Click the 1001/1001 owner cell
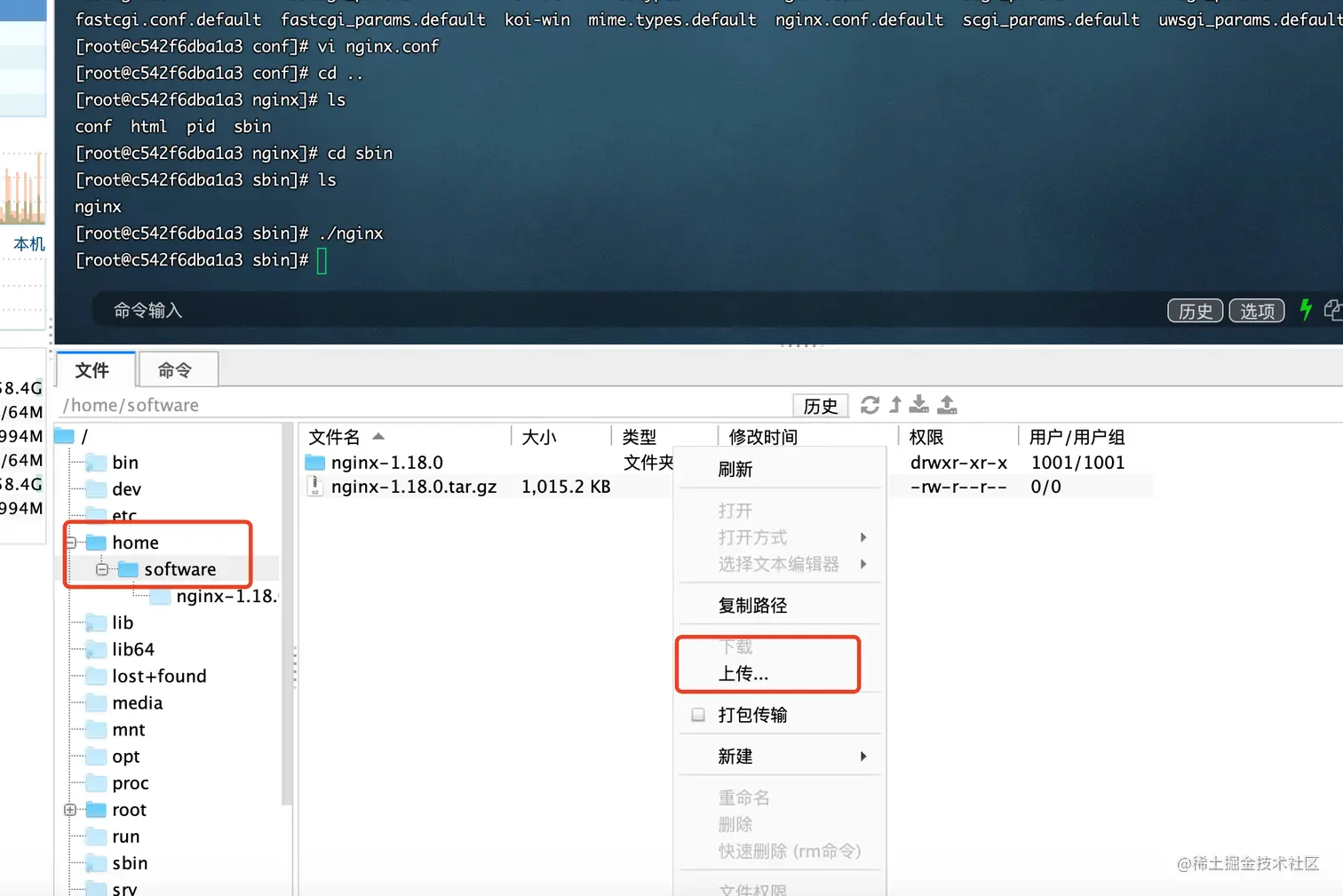This screenshot has width=1343, height=896. 1077,463
